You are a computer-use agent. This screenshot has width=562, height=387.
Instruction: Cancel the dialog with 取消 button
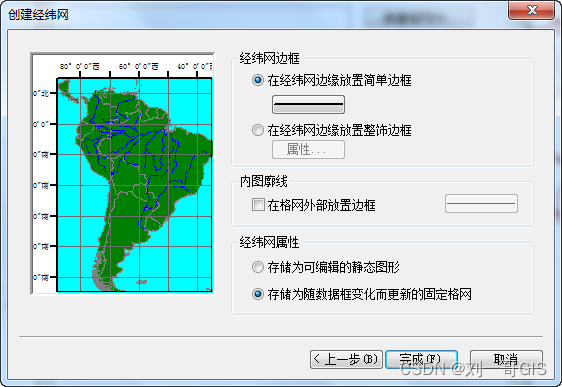pyautogui.click(x=506, y=359)
